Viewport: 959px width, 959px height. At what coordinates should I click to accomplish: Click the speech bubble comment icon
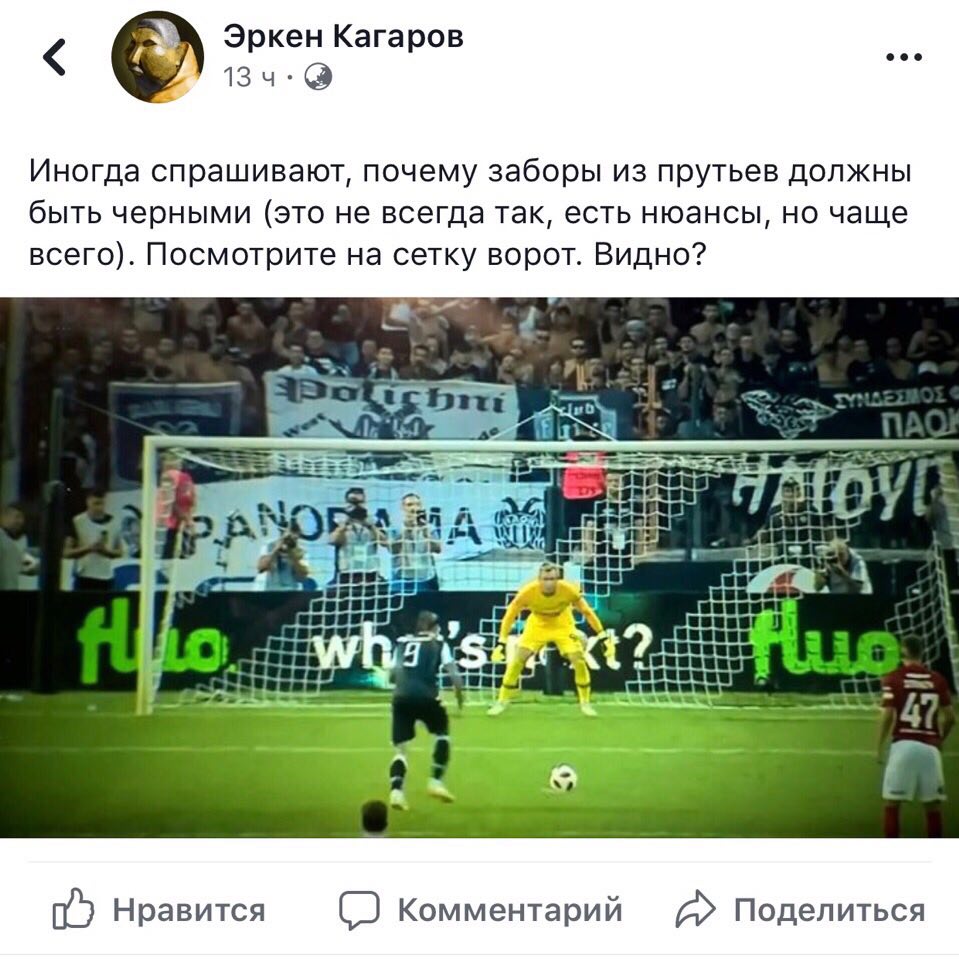[x=360, y=910]
